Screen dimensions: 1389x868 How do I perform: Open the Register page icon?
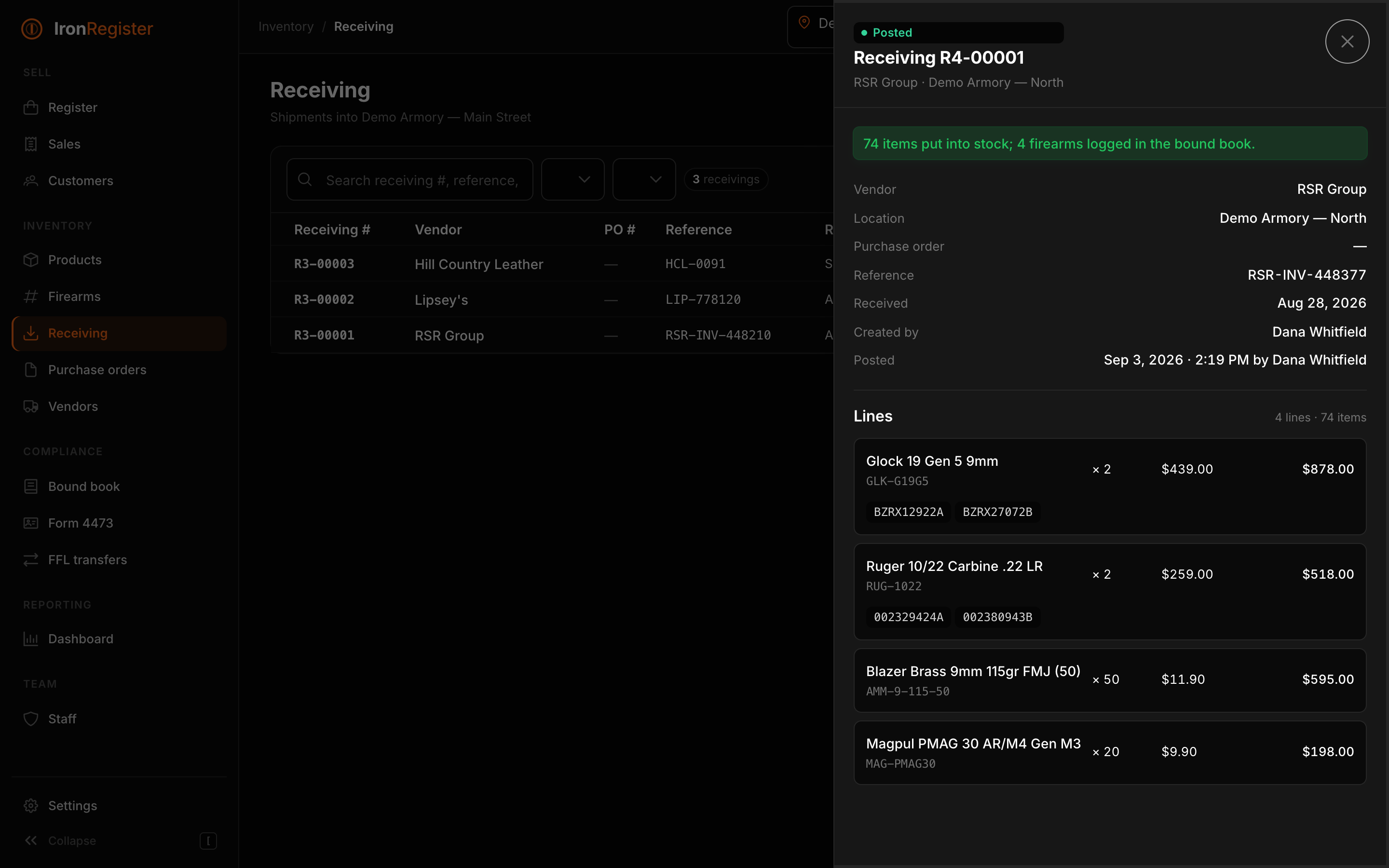(x=31, y=108)
